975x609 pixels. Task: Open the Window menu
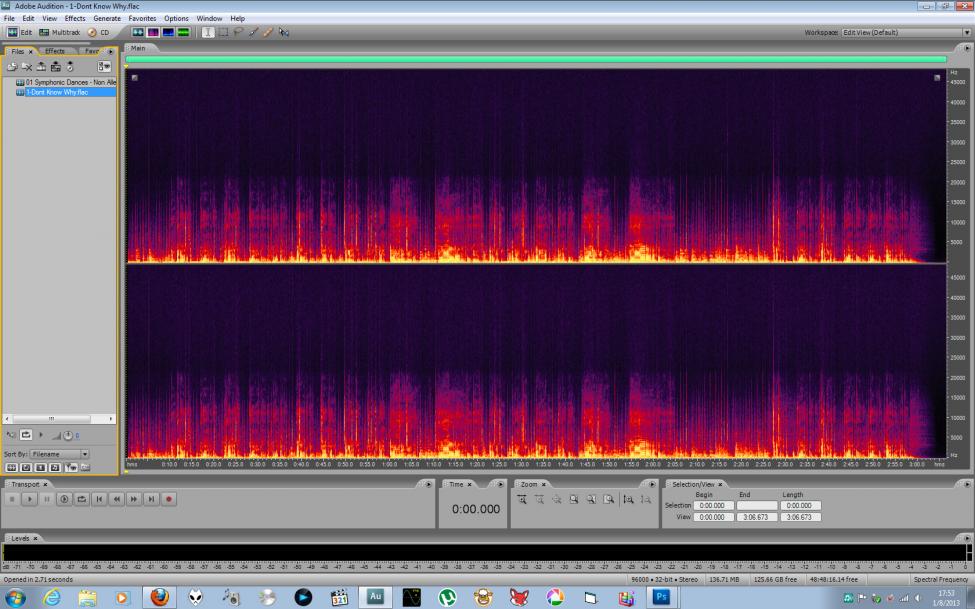coord(209,18)
